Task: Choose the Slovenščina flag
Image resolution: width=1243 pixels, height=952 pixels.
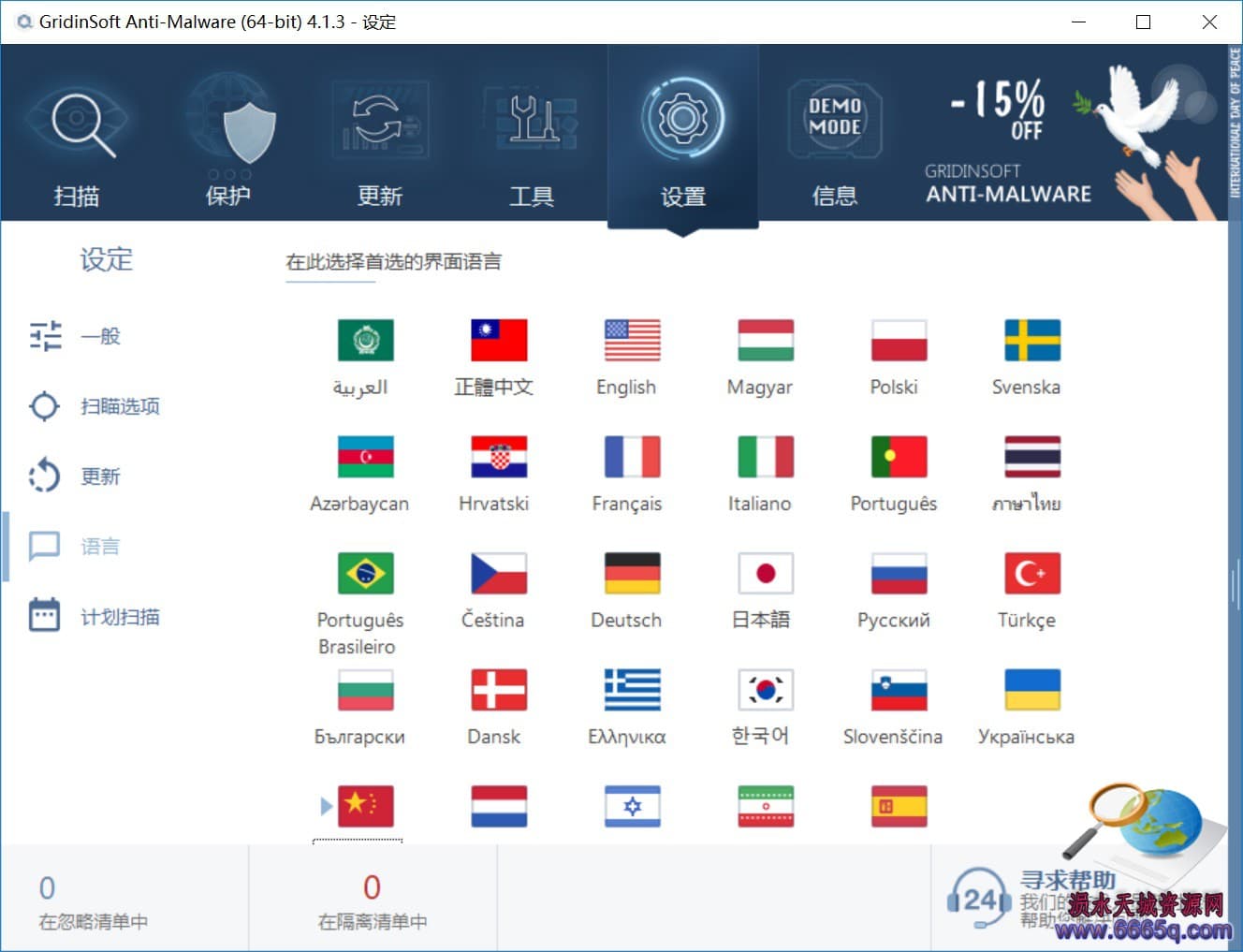Action: pos(899,690)
